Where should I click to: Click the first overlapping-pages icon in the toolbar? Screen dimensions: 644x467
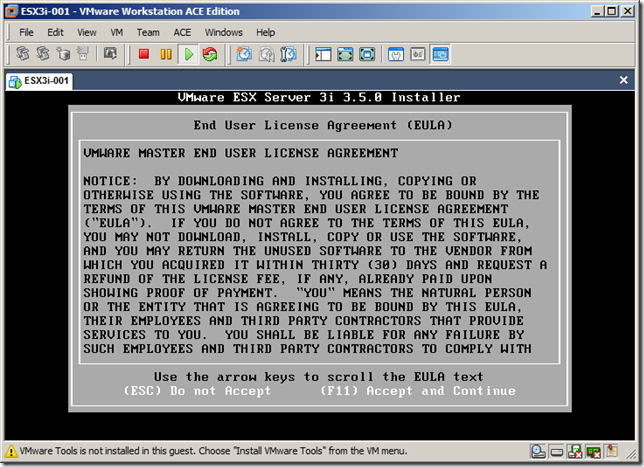(x=23, y=54)
